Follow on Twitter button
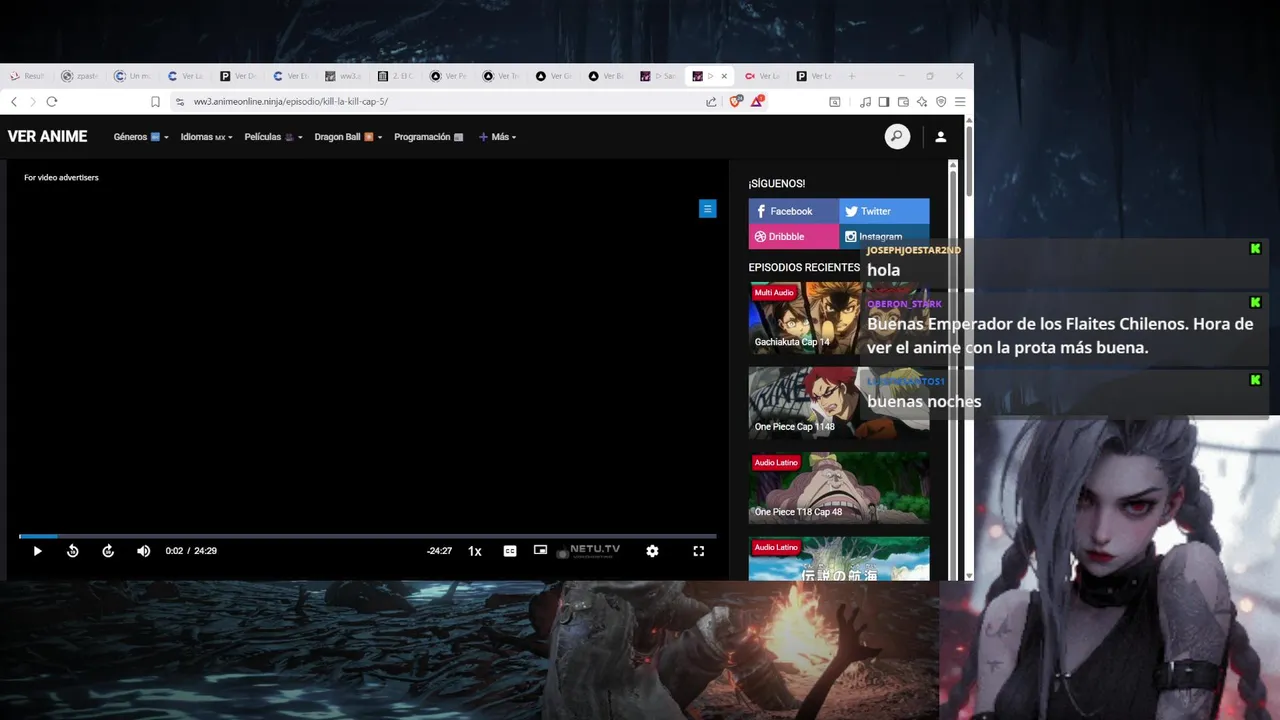The height and width of the screenshot is (720, 1280). (x=884, y=211)
